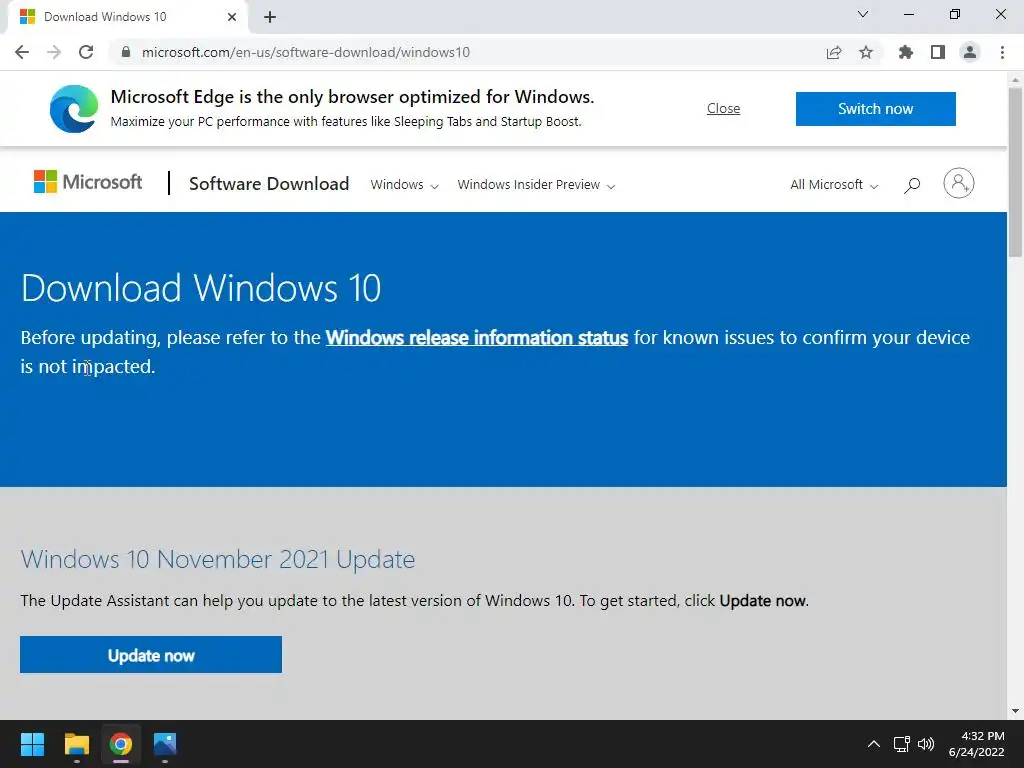Close the Download Windows 10 tab
This screenshot has height=768, width=1024.
(232, 17)
